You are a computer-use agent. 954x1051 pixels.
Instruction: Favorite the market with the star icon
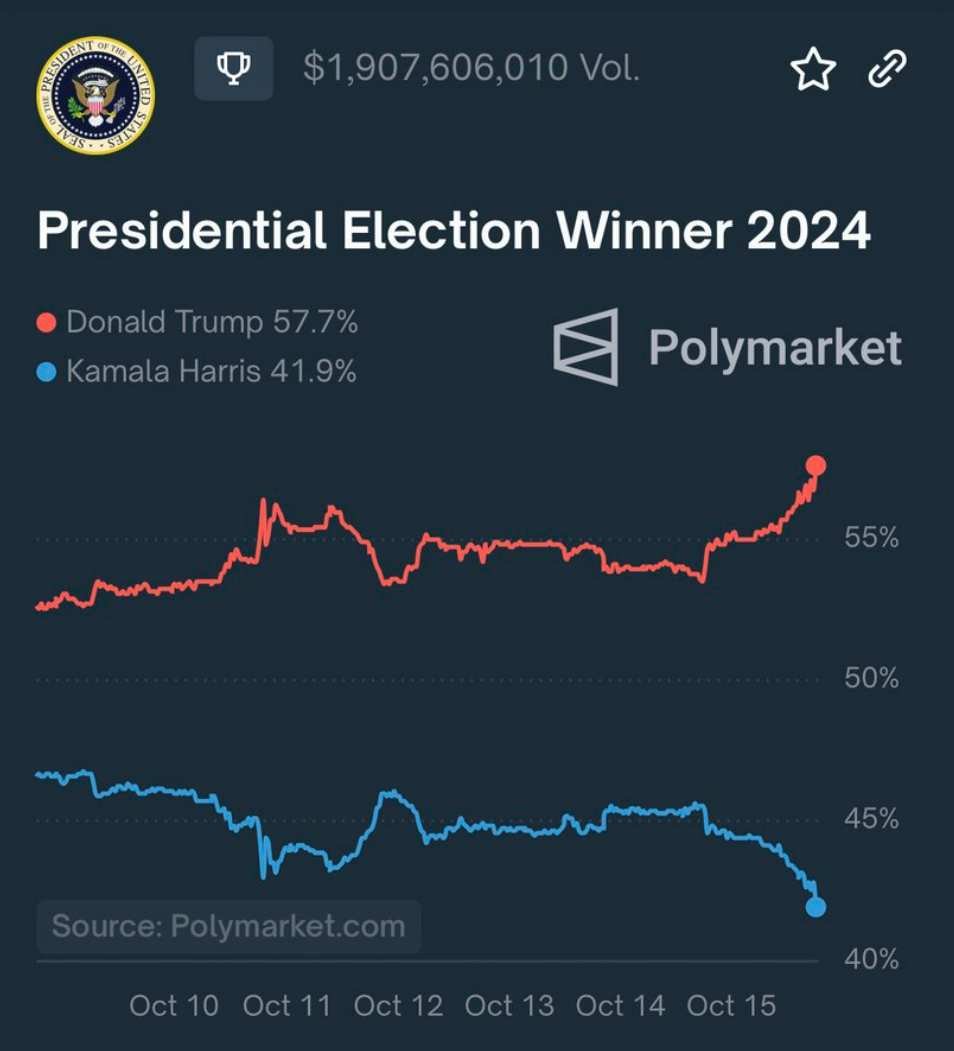813,68
